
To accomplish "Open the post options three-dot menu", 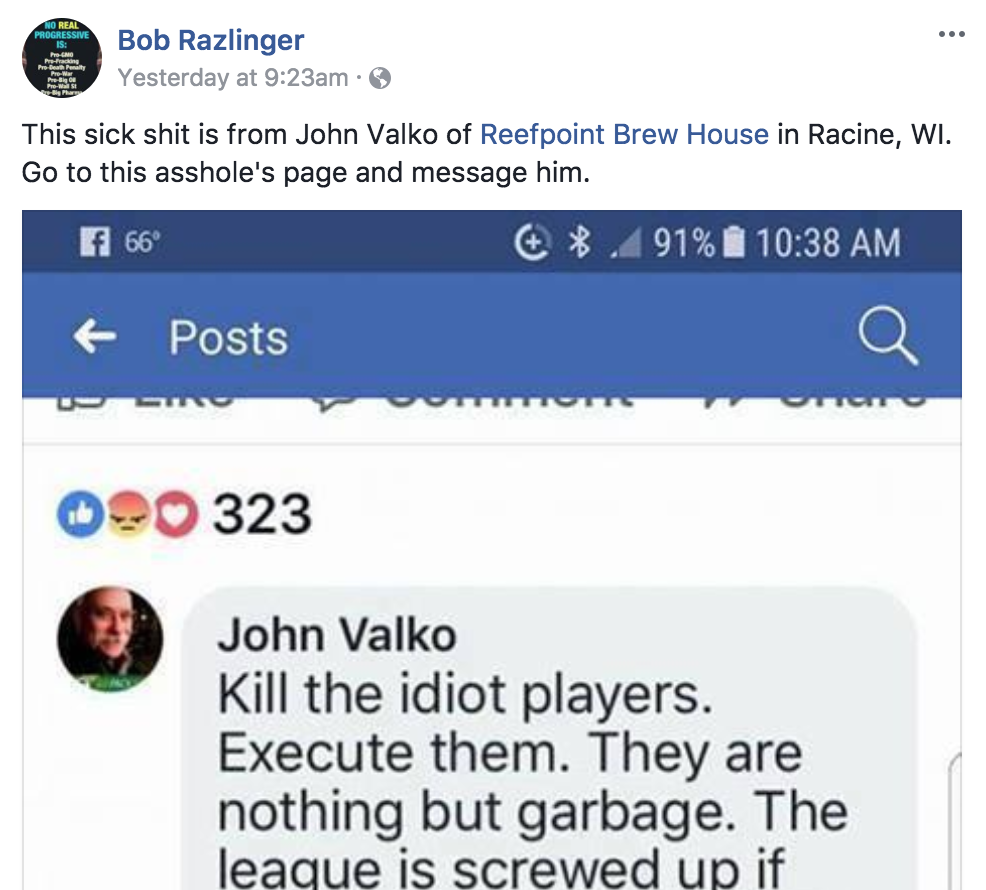I will click(950, 33).
